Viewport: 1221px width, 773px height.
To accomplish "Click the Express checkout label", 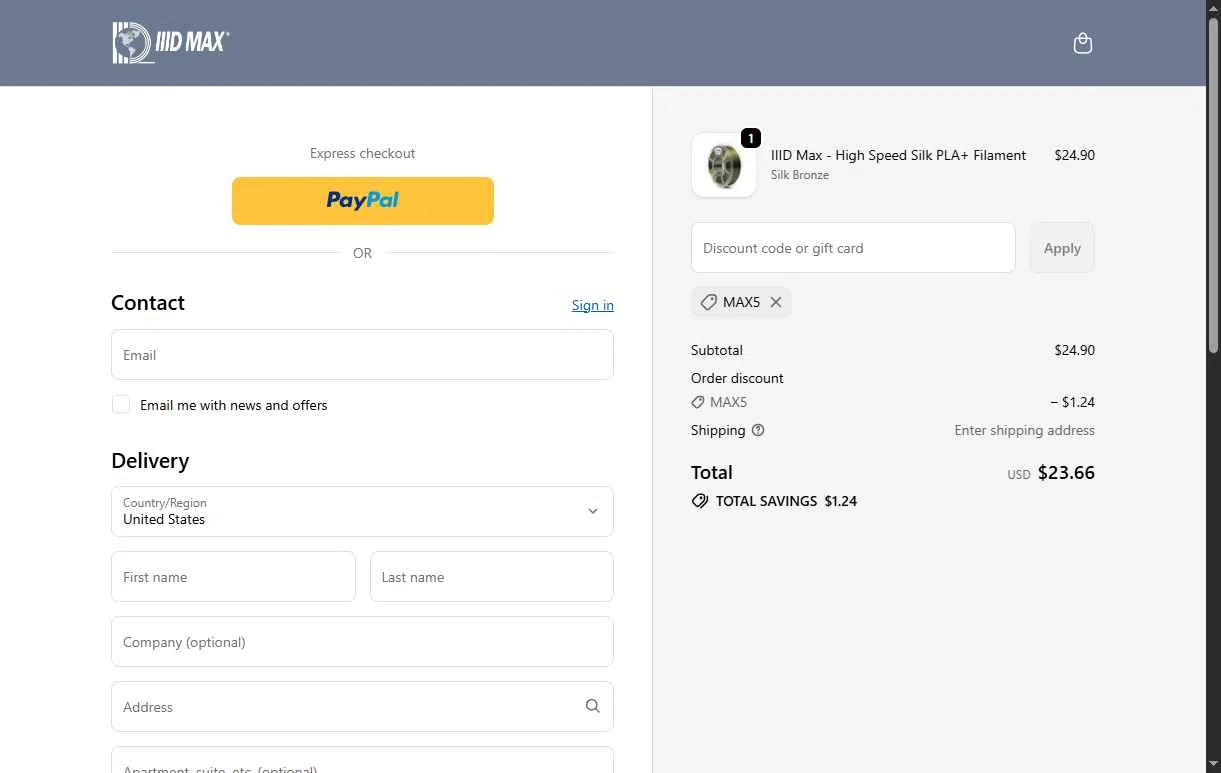I will point(362,153).
